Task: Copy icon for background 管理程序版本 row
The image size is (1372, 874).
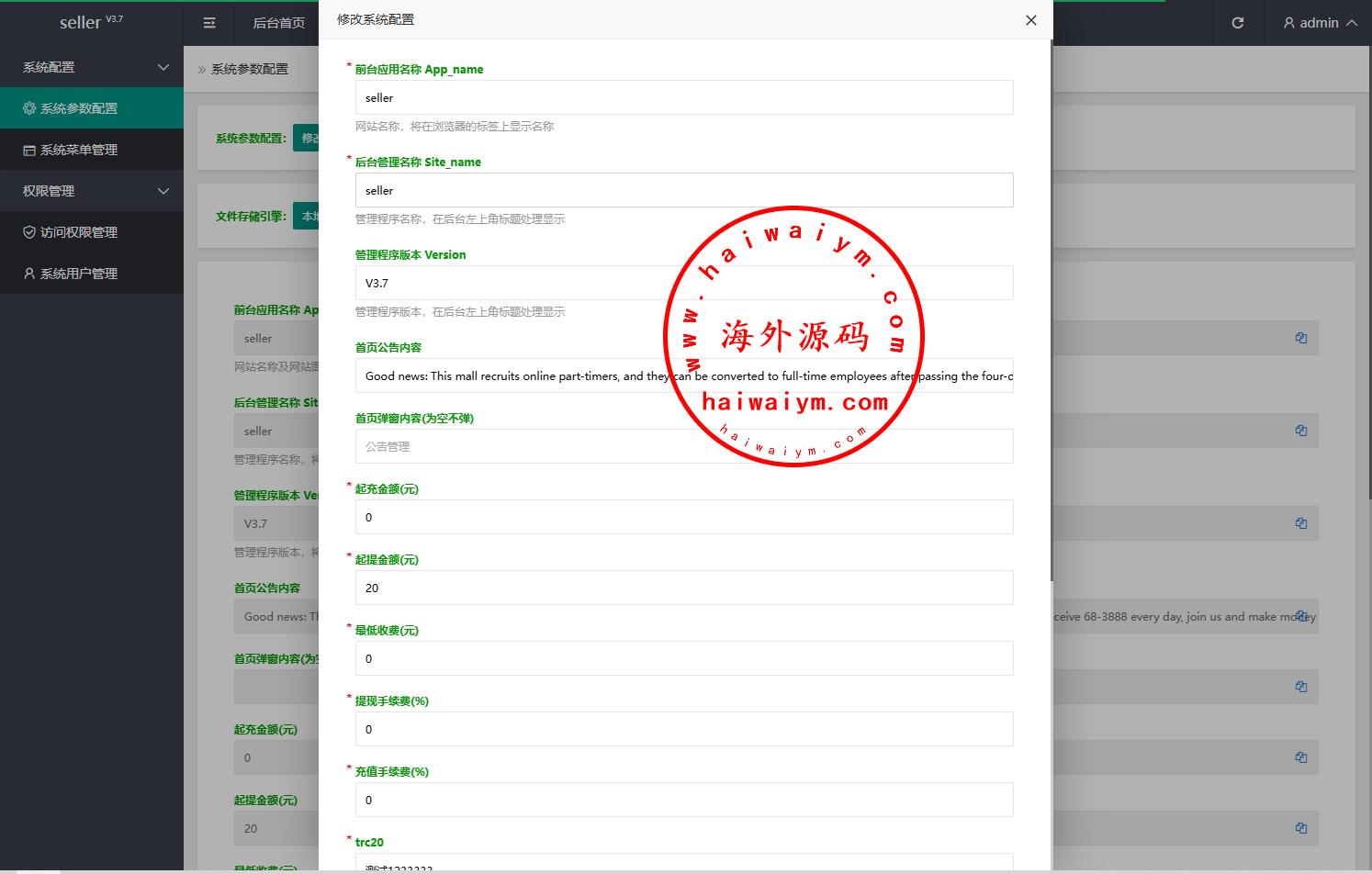Action: (x=1301, y=523)
